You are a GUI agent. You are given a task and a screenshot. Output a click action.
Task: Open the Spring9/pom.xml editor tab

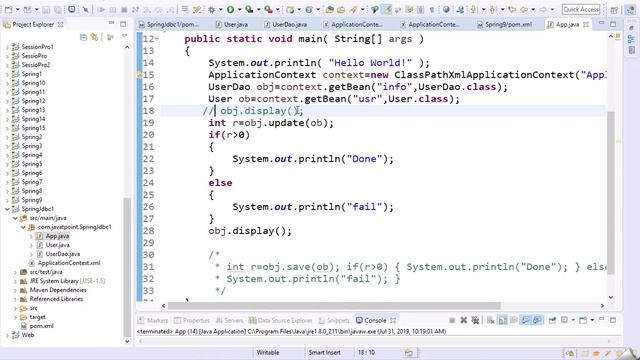pyautogui.click(x=504, y=24)
